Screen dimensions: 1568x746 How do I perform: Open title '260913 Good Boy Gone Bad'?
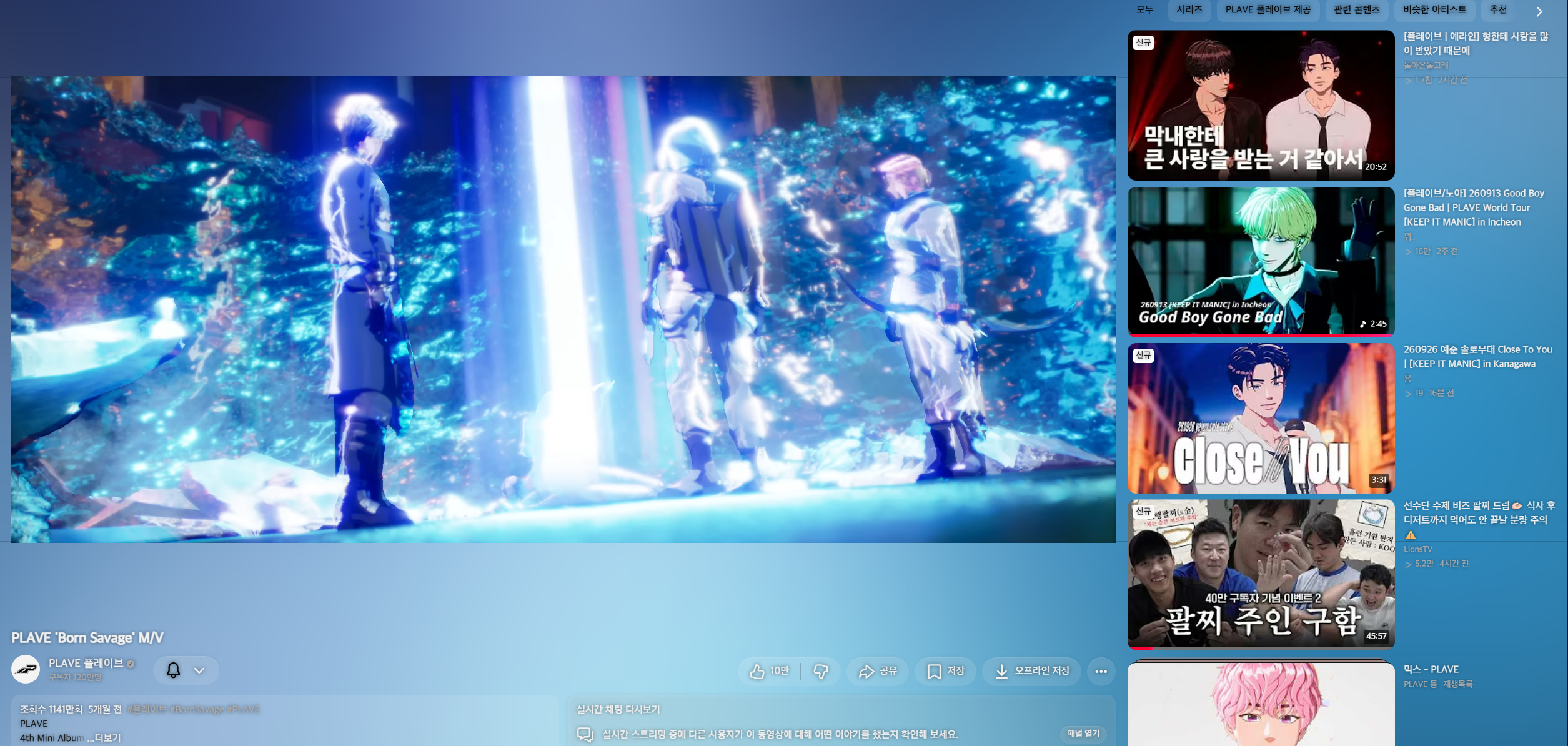[1474, 207]
